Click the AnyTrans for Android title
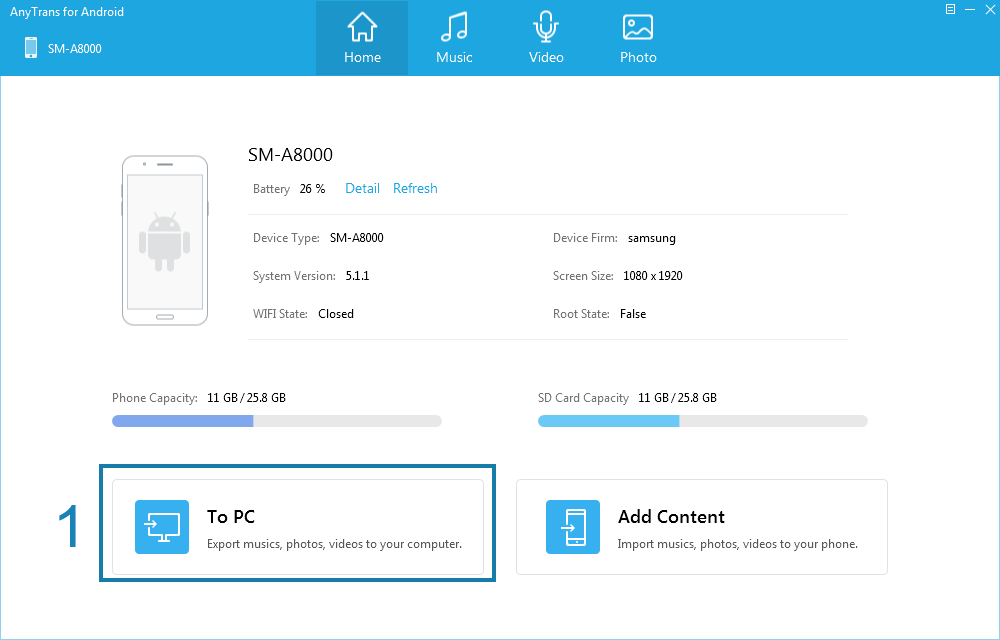Screen dimensions: 1000x640 click(x=67, y=11)
